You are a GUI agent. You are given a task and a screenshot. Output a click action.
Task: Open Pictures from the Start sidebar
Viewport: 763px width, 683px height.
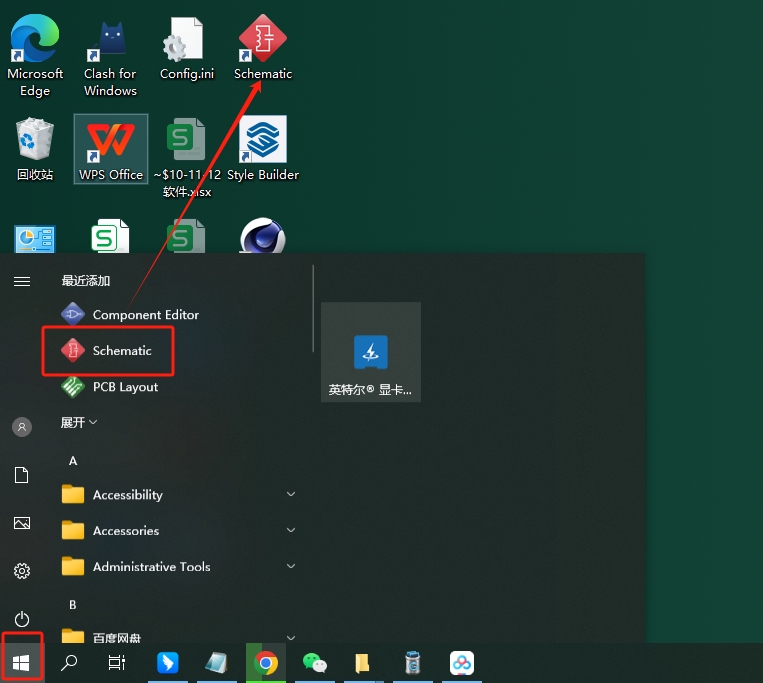pyautogui.click(x=22, y=523)
